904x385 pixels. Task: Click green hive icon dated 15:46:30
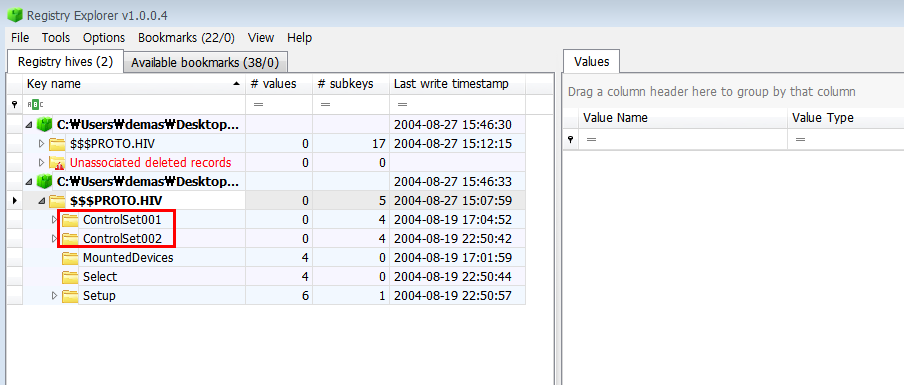pos(44,124)
